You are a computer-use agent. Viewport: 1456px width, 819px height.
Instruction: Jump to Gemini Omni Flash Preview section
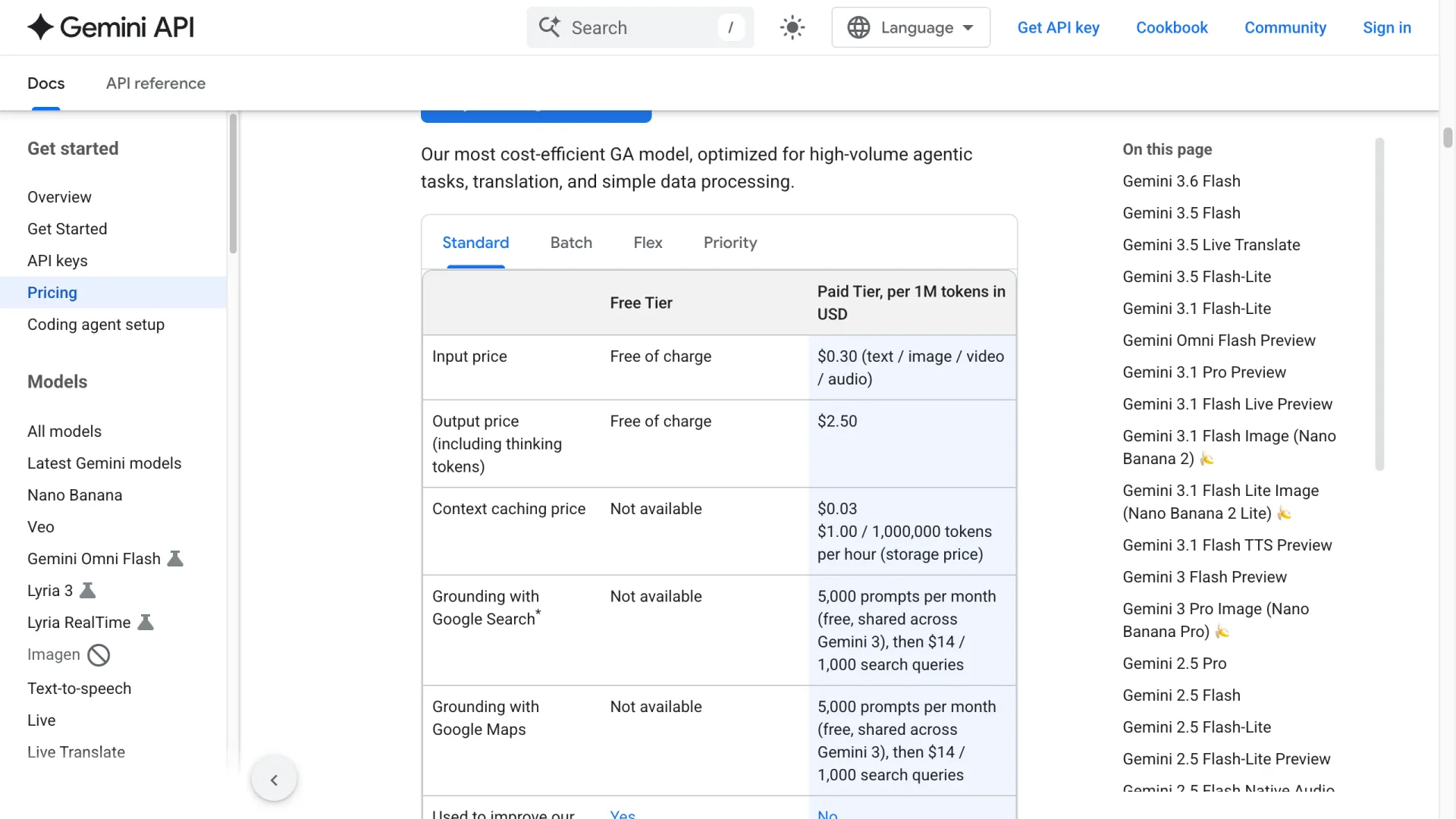point(1219,340)
